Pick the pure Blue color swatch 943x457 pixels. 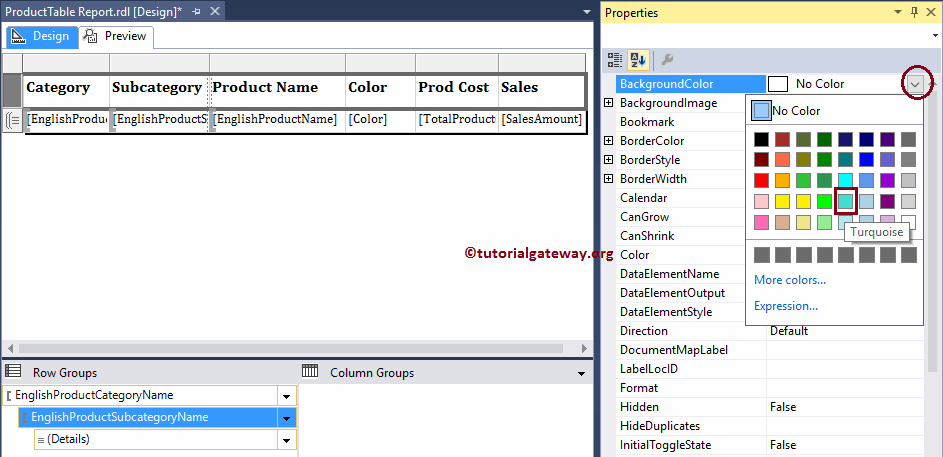[867, 160]
